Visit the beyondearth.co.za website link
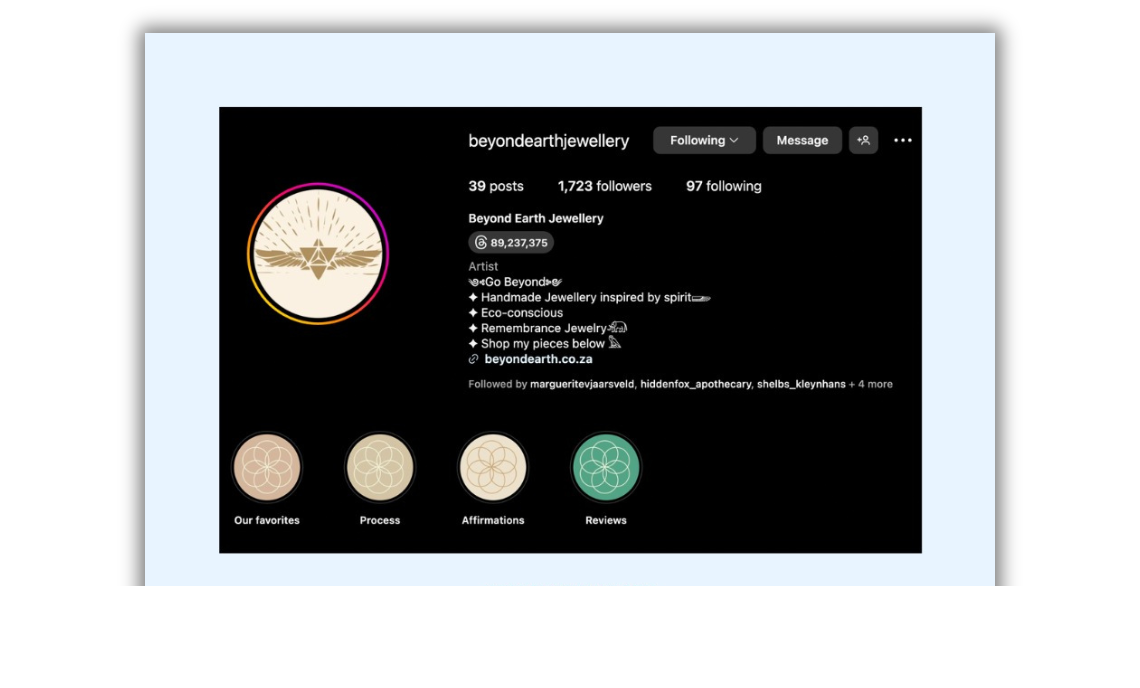Image resolution: width=1140 pixels, height=688 pixels. 538,360
